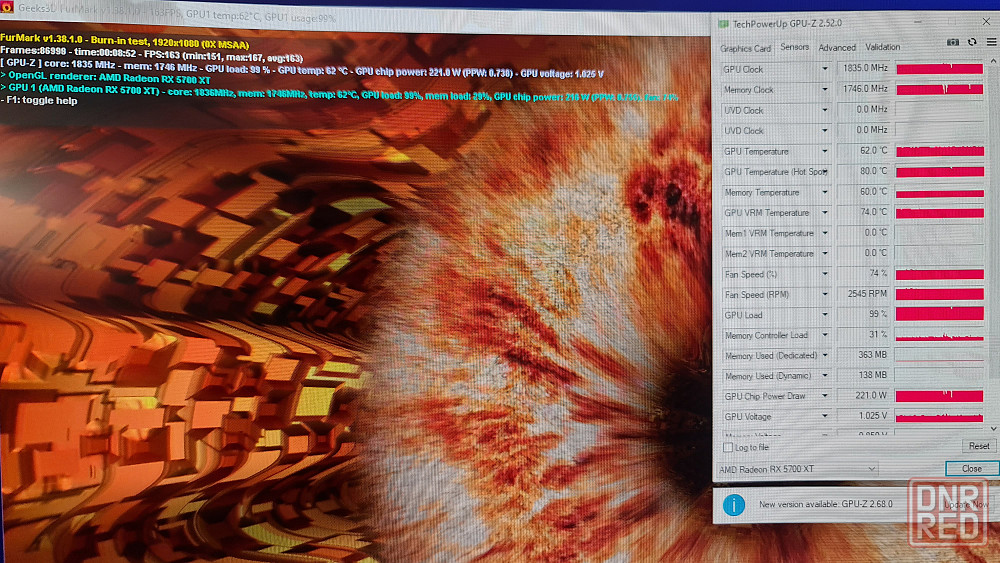Open the Validation tab

point(882,48)
